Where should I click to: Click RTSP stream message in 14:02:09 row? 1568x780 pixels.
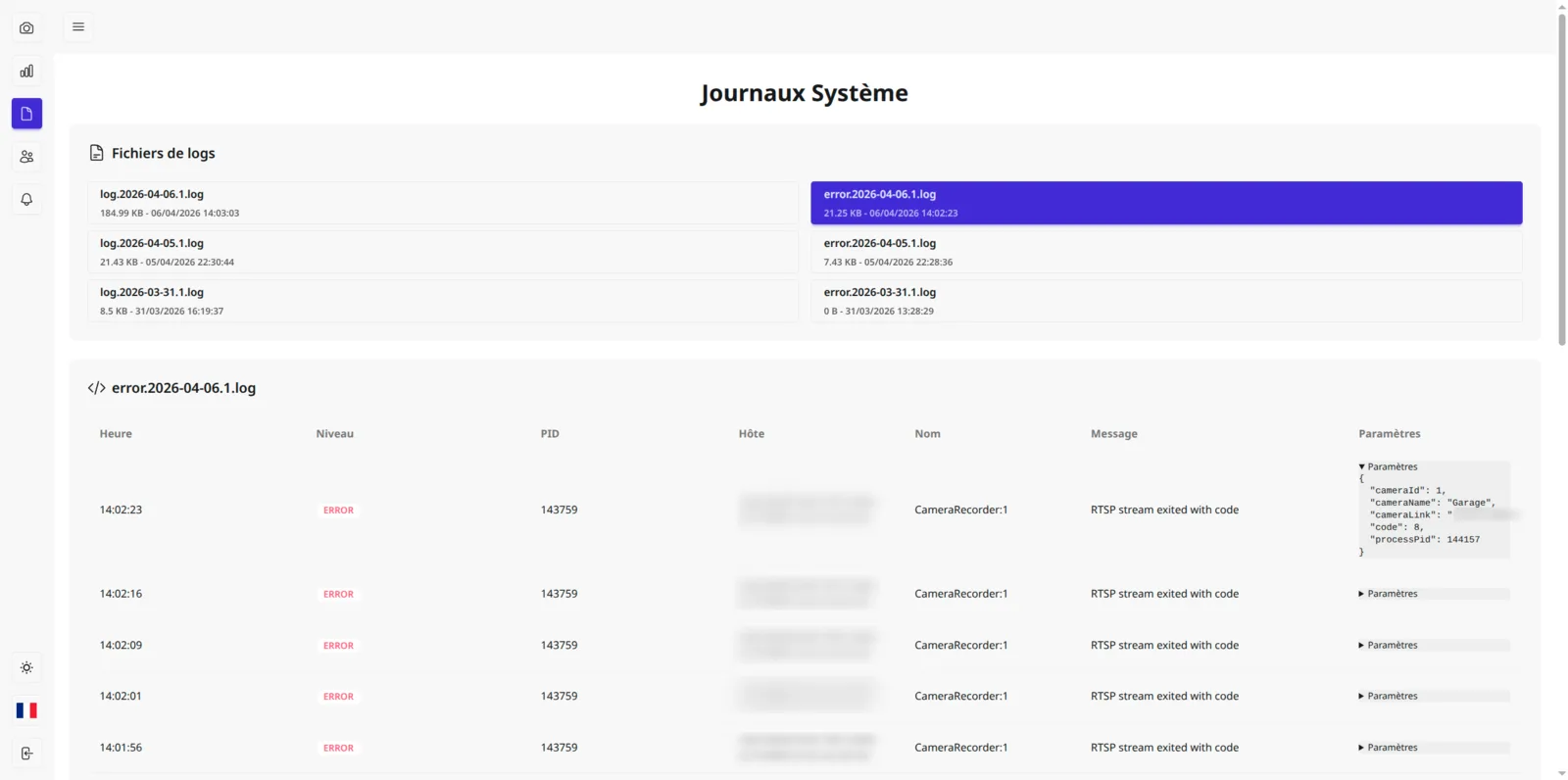tap(1164, 645)
